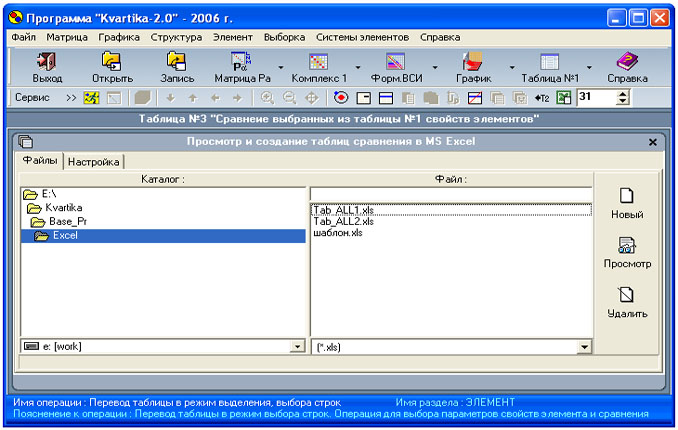Expand the Форм.ВСИ dropdown arrow
The image size is (678, 430).
click(x=435, y=67)
